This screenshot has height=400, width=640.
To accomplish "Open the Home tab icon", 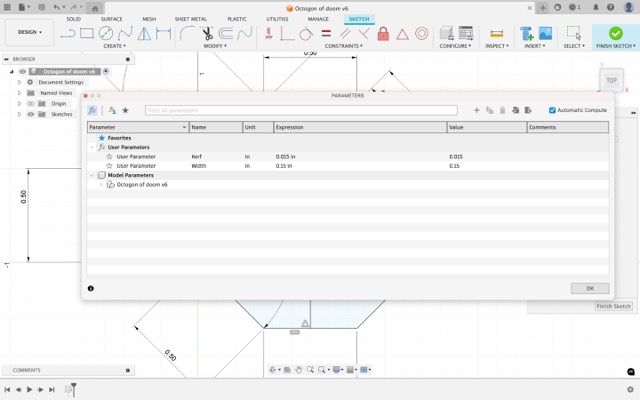I will pos(95,8).
